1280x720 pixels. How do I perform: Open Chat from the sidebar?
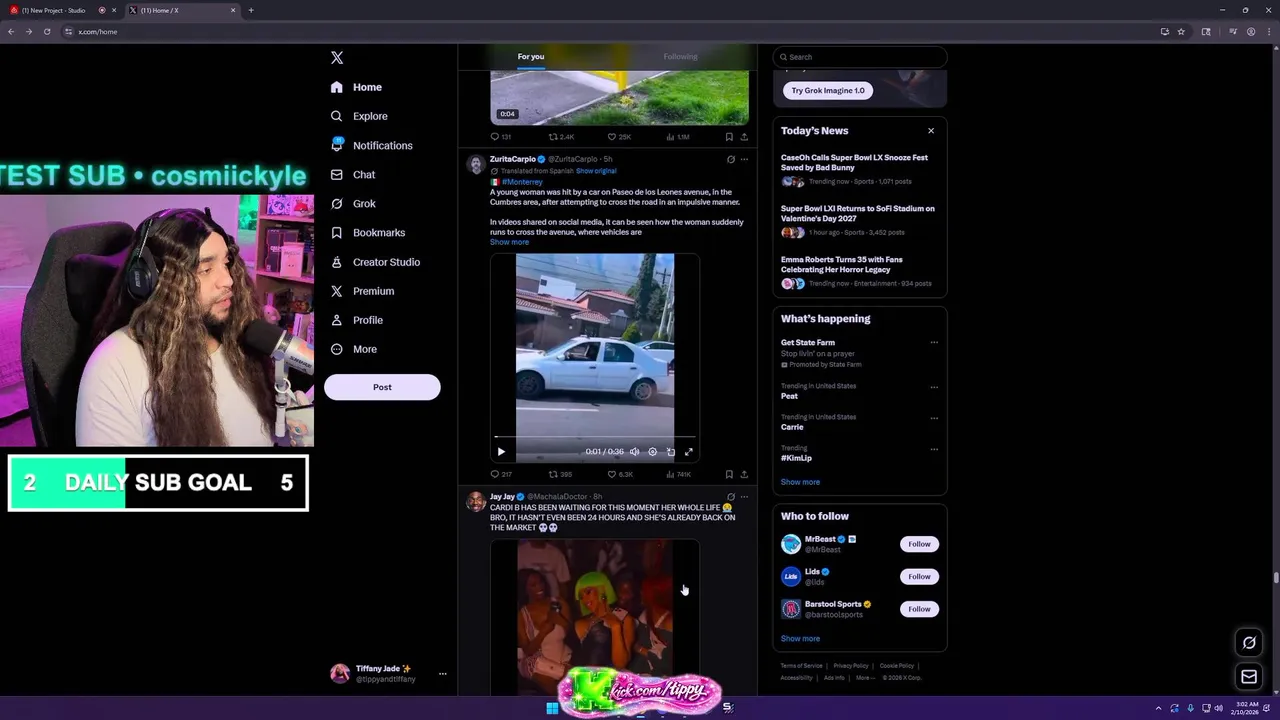click(353, 174)
